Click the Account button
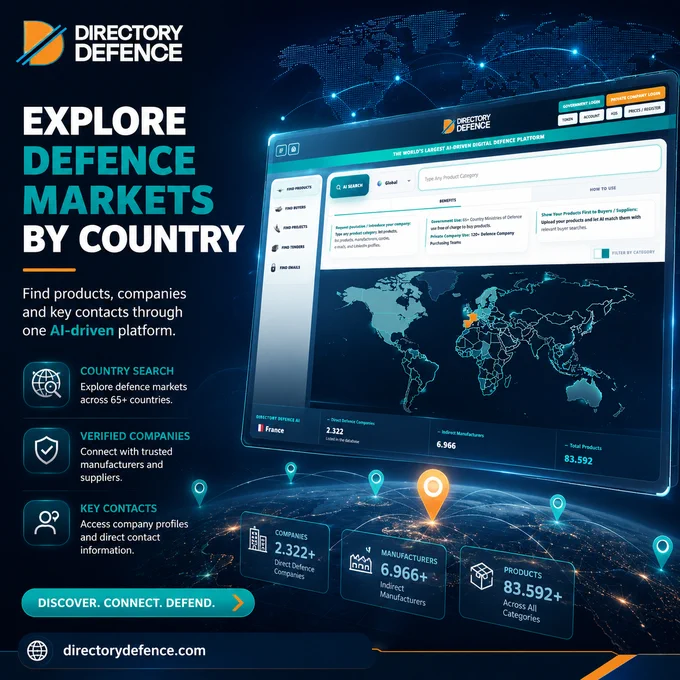 click(591, 116)
